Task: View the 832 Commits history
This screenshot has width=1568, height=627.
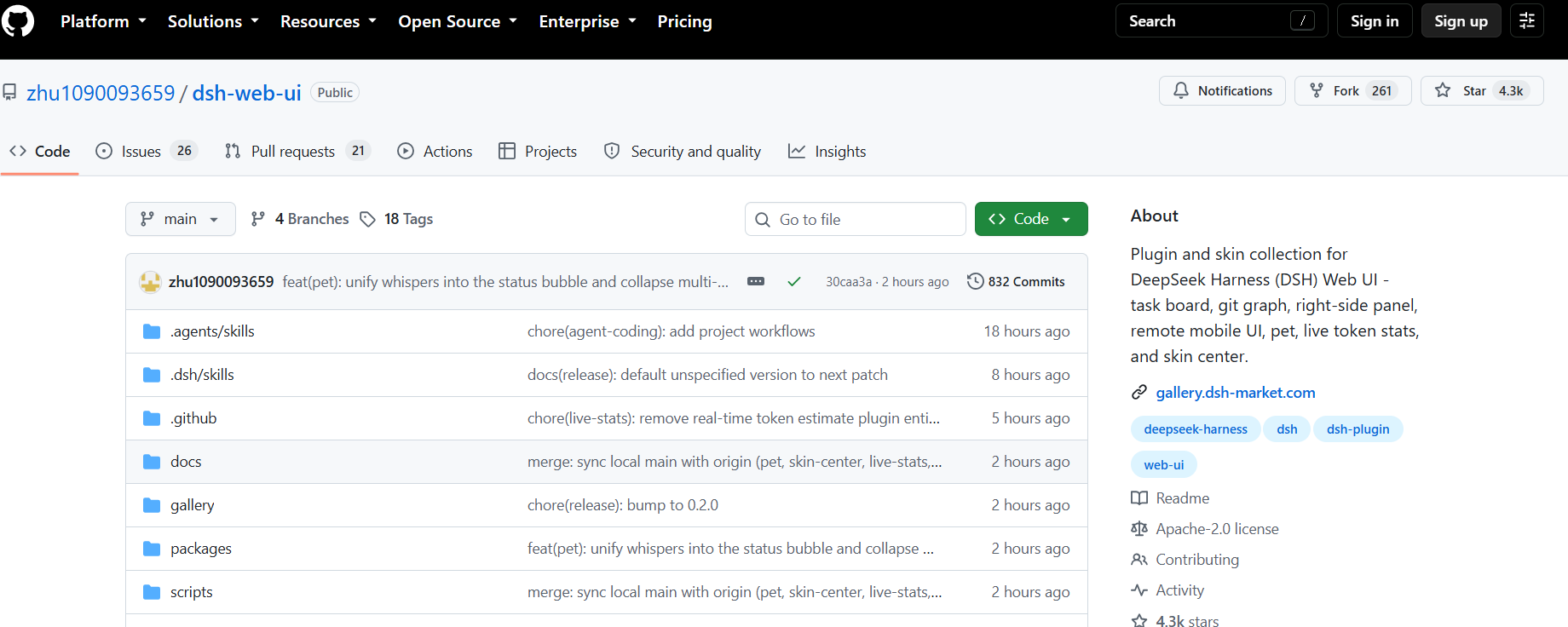Action: click(1016, 282)
